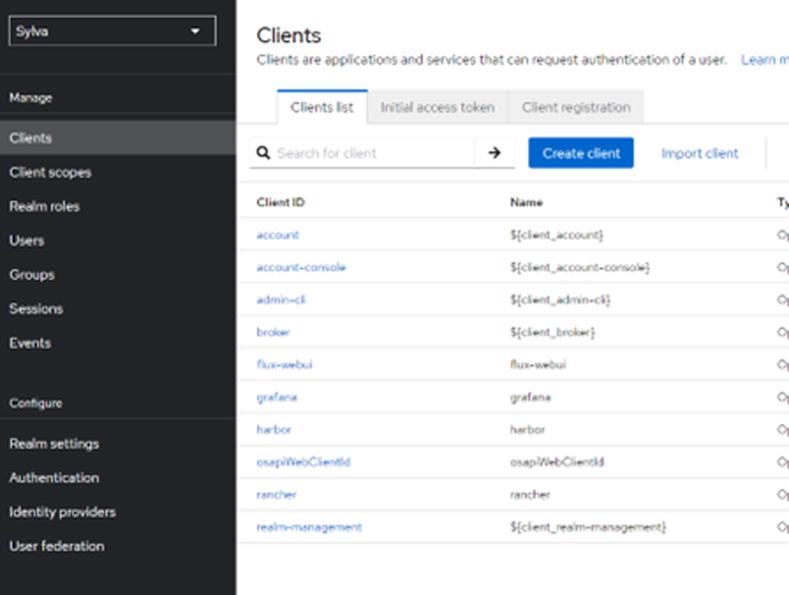Type in the Search for client field
789x595 pixels.
point(372,153)
